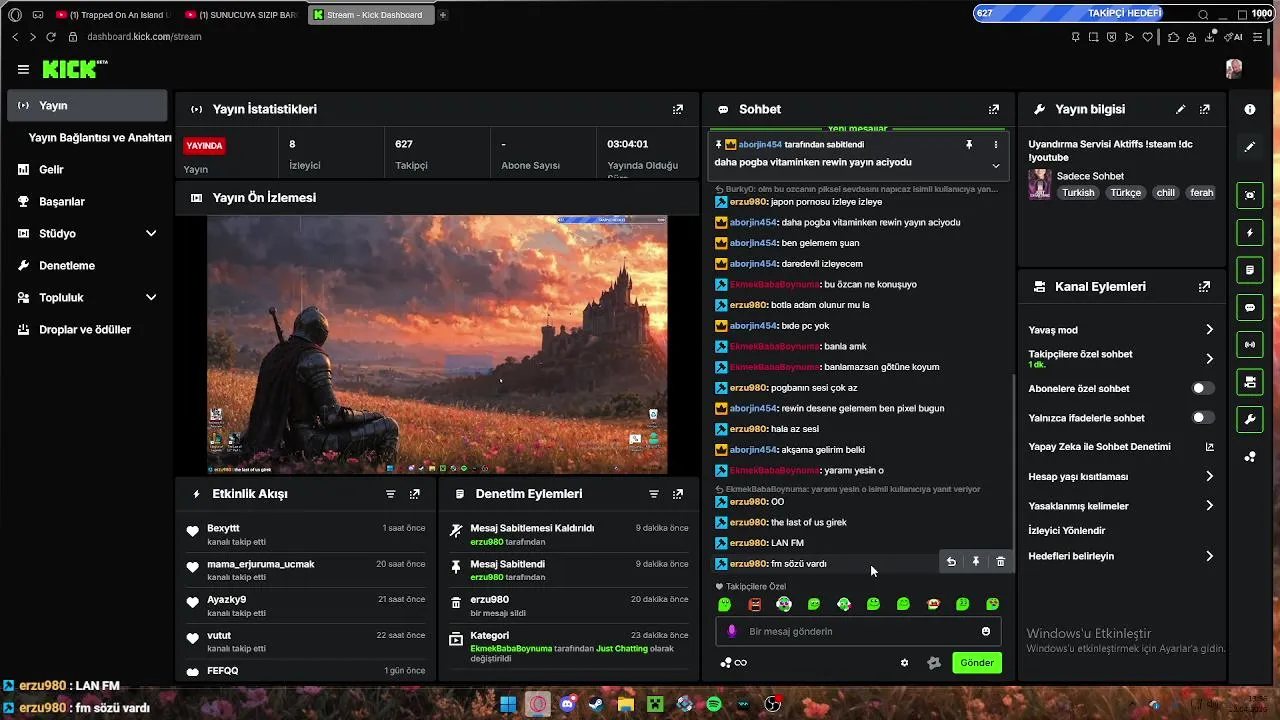Open Hesap yaşı kısıtlaması settings
The height and width of the screenshot is (720, 1280).
point(1122,476)
